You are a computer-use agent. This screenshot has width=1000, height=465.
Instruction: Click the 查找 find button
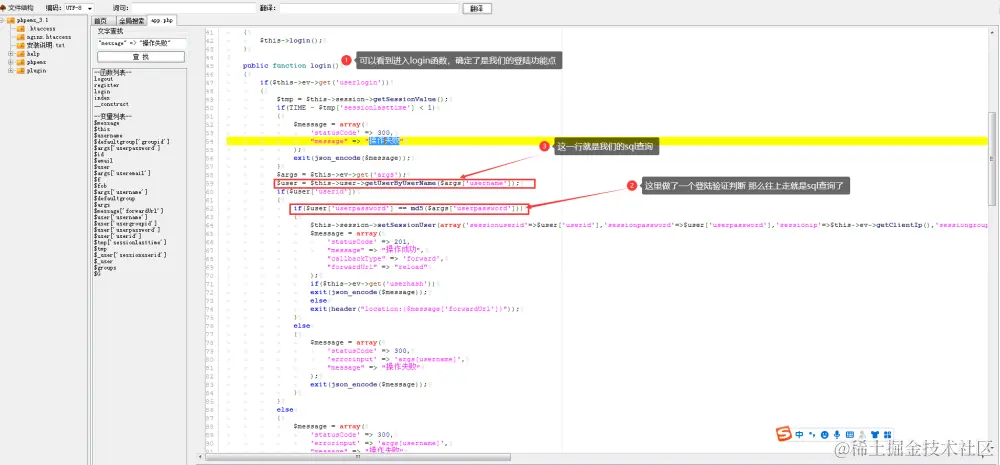[x=141, y=57]
